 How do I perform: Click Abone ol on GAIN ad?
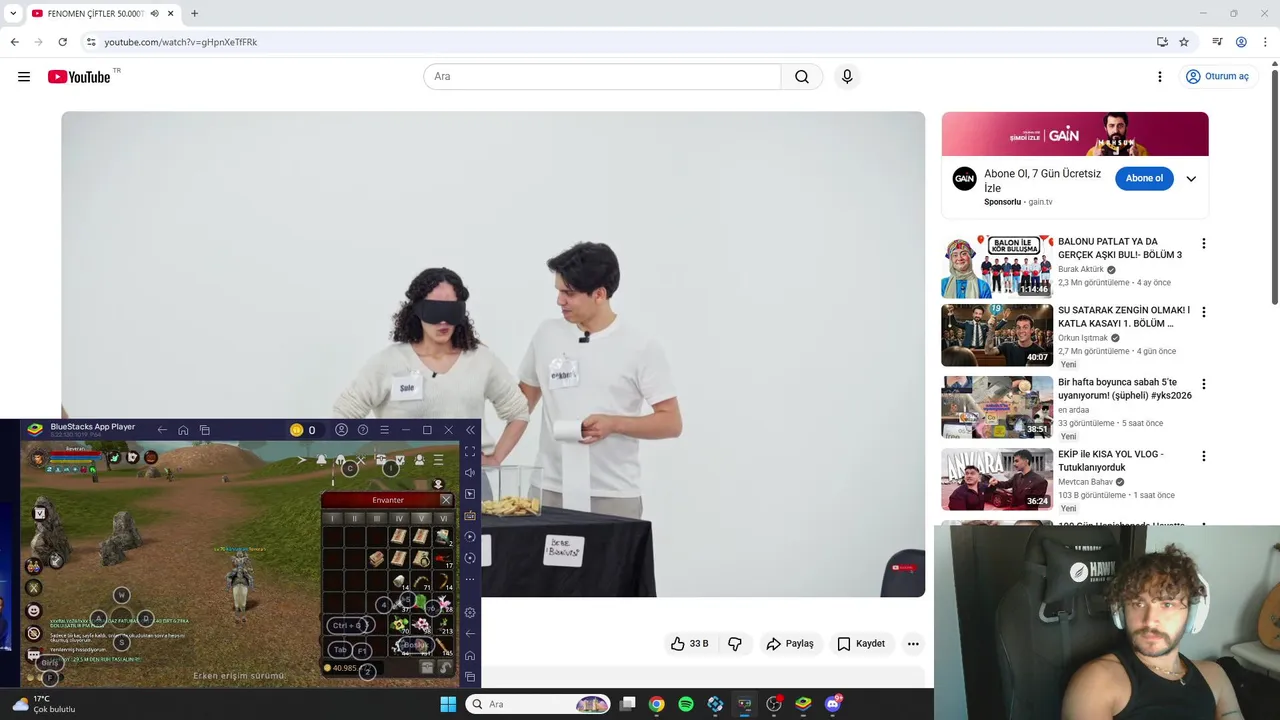[1144, 179]
